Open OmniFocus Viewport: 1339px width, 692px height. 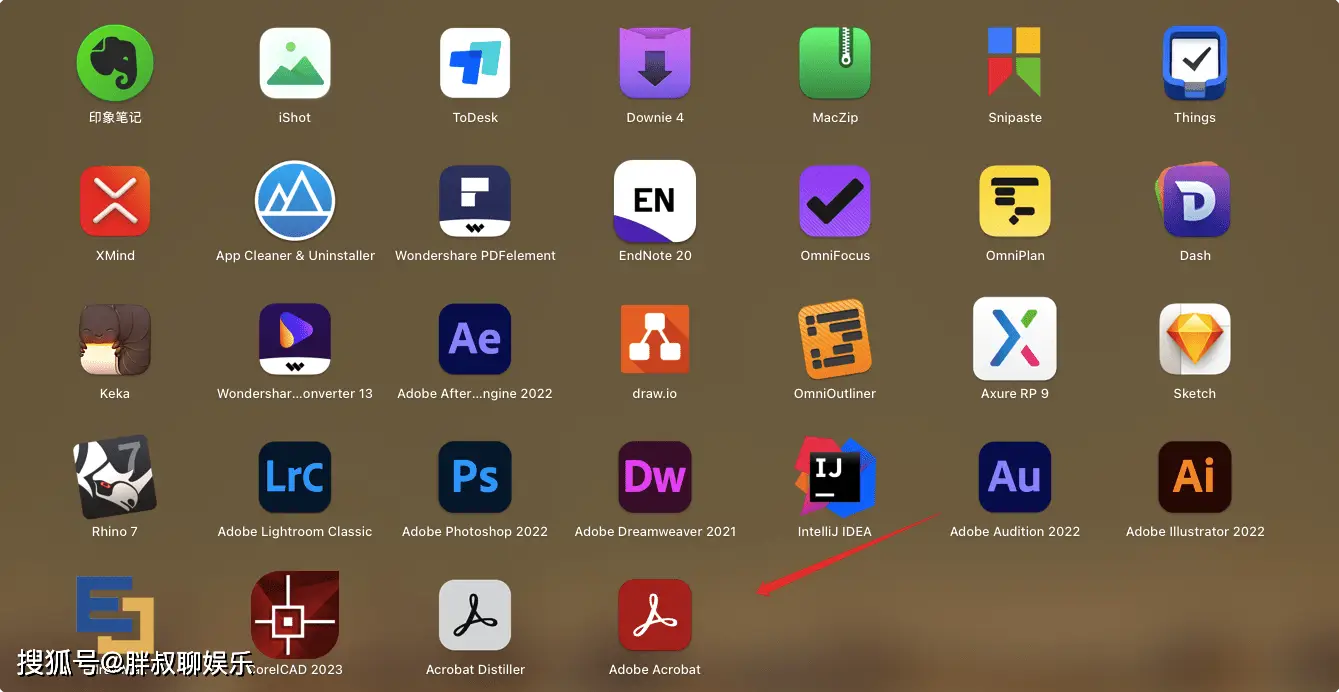(x=834, y=200)
